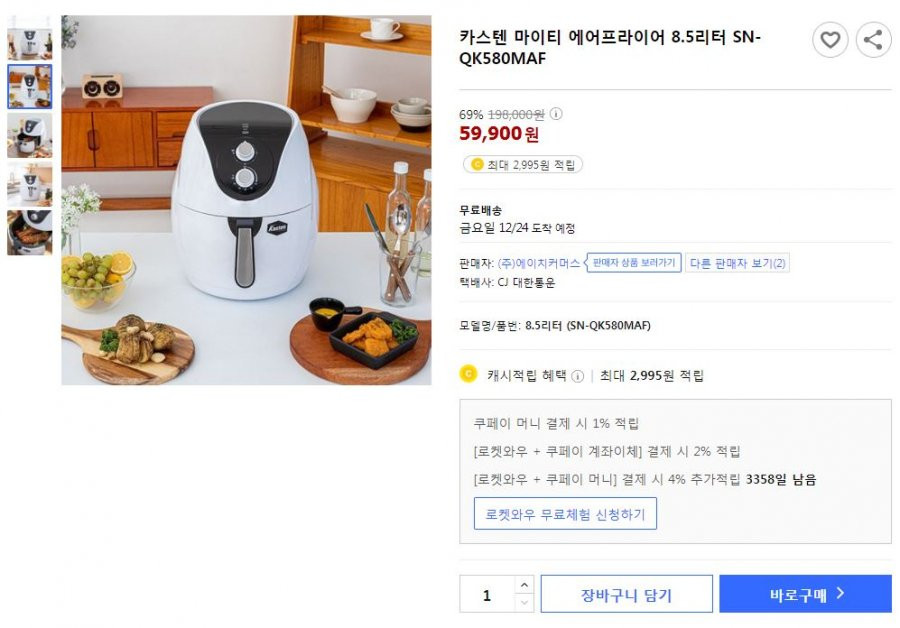Click 로켓와우 무료체험 신청하기 button
Image resolution: width=900 pixels, height=628 pixels.
coord(565,514)
